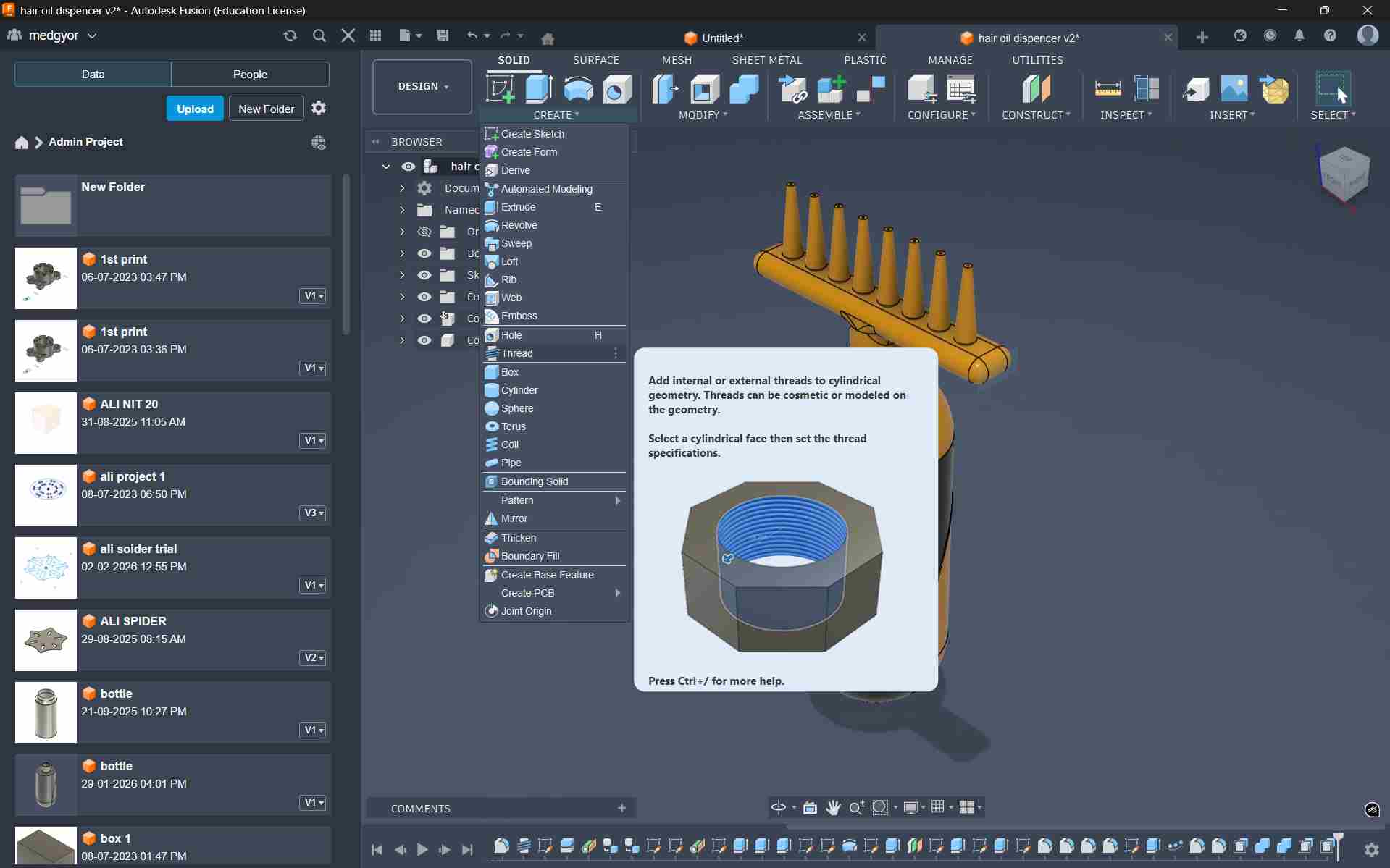Screen dimensions: 1390x868
Task: Click the data panel vertical scrollbar
Action: tap(346, 255)
